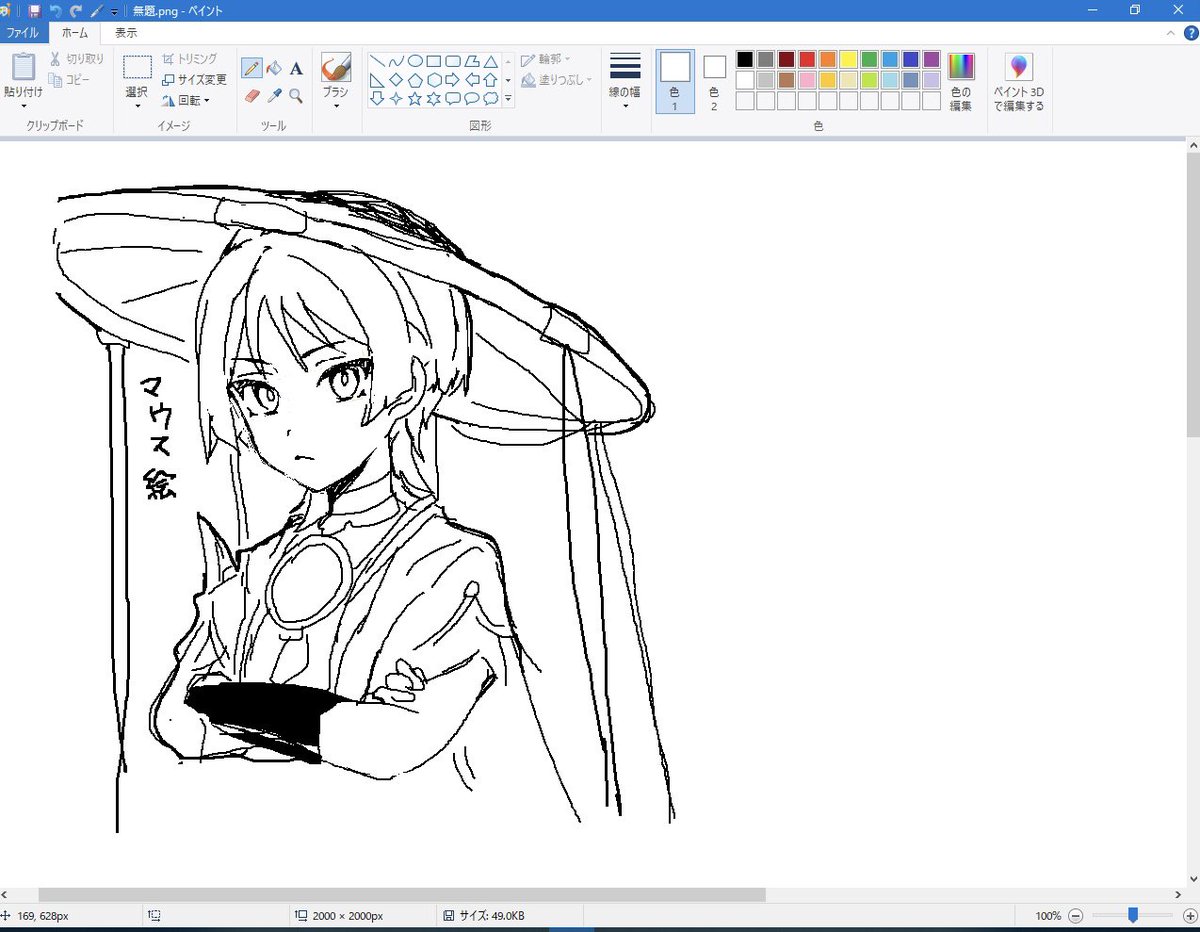Move the shapes gallery down one row
This screenshot has height=932, width=1200.
coord(508,80)
